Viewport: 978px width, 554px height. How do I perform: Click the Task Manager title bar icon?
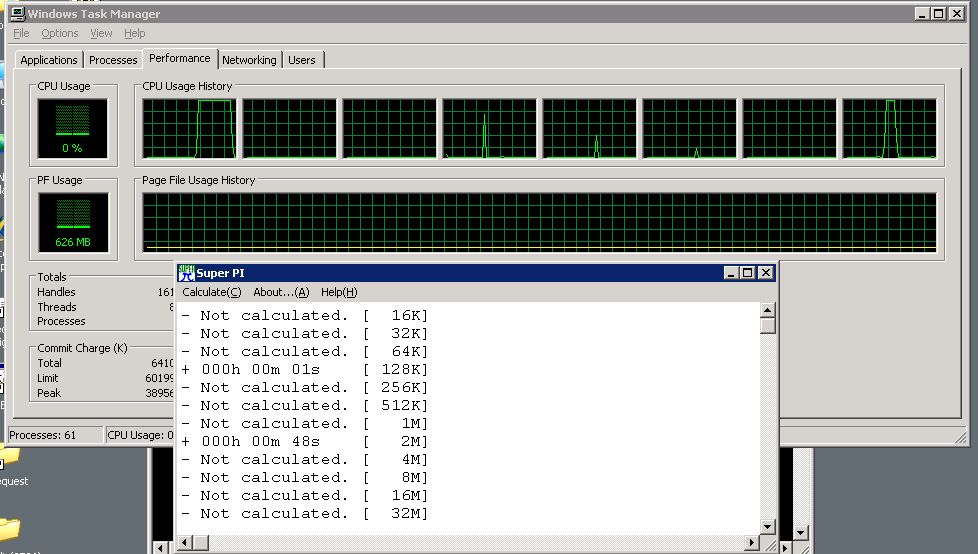point(17,13)
